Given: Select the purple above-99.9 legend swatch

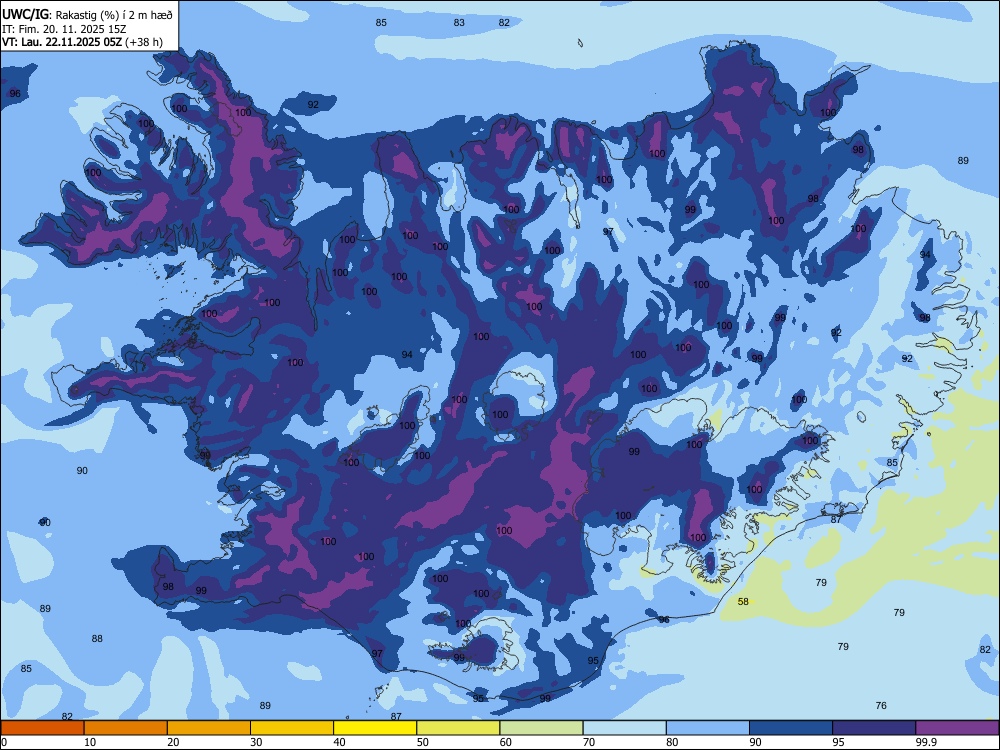Looking at the screenshot, I should click(957, 728).
